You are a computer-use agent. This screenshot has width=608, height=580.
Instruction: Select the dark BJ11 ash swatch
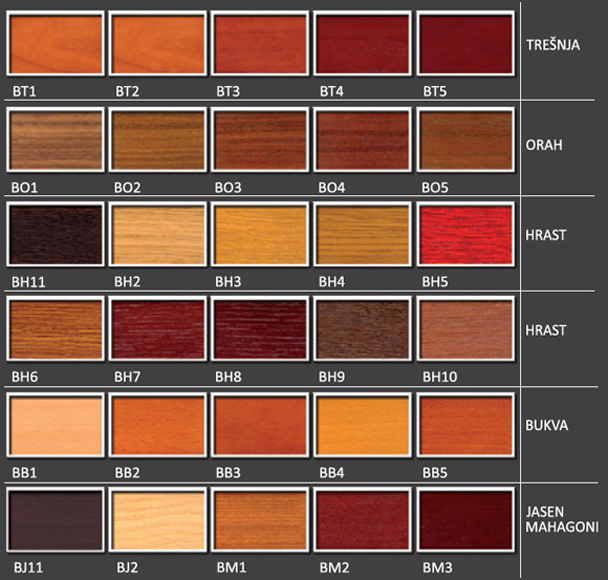56,523
